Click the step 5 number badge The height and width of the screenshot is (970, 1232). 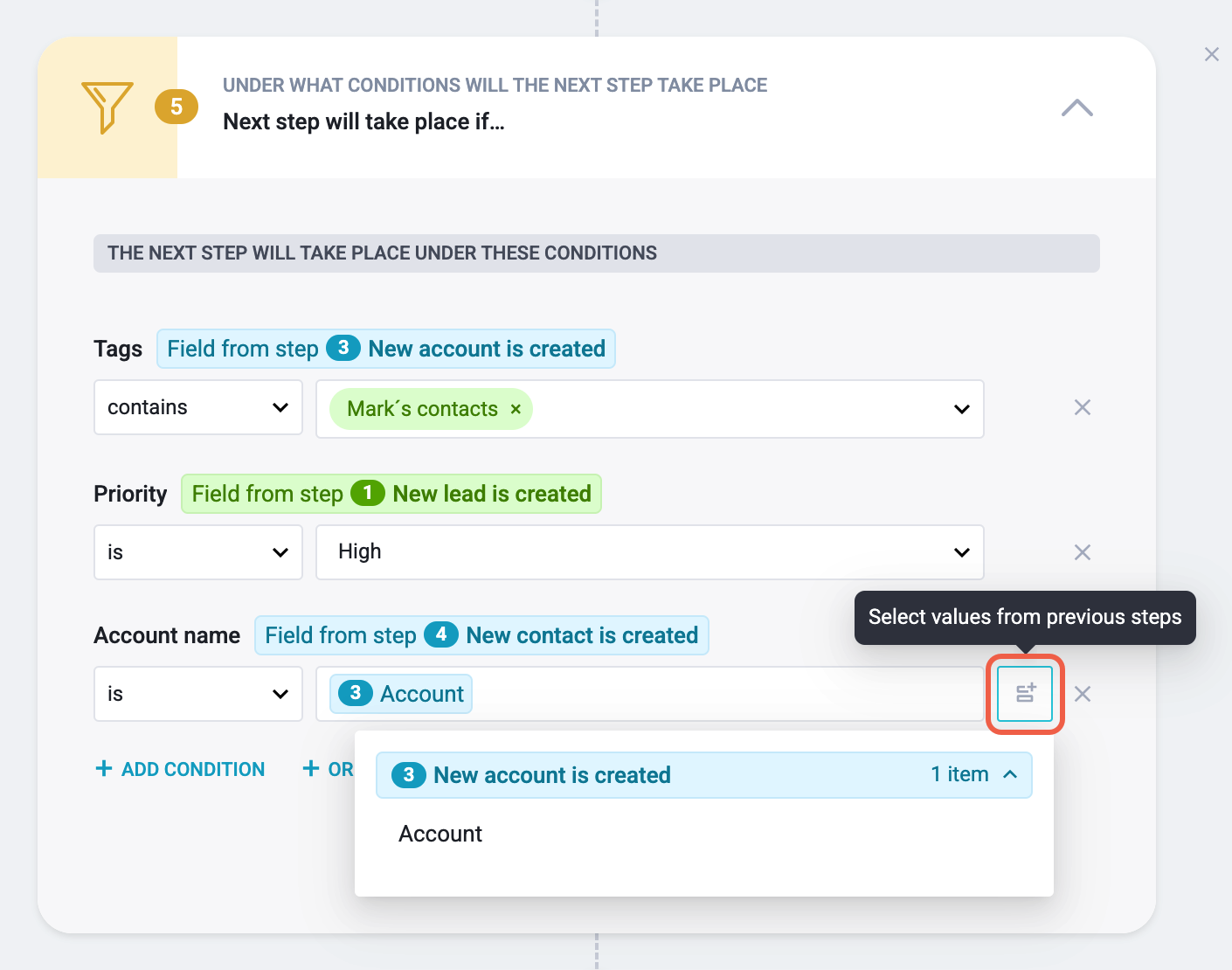(x=176, y=107)
